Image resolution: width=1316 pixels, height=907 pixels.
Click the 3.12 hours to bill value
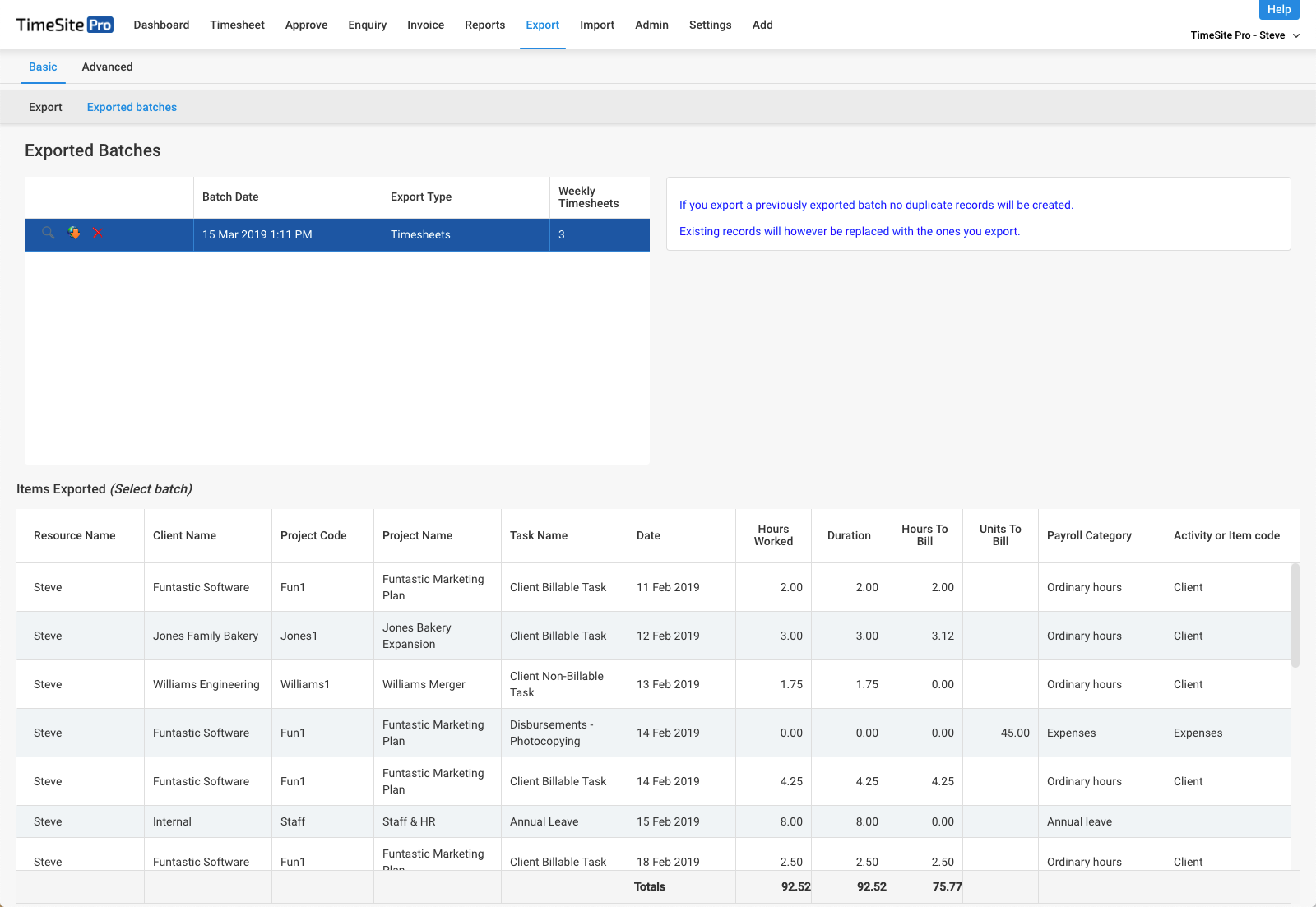943,636
